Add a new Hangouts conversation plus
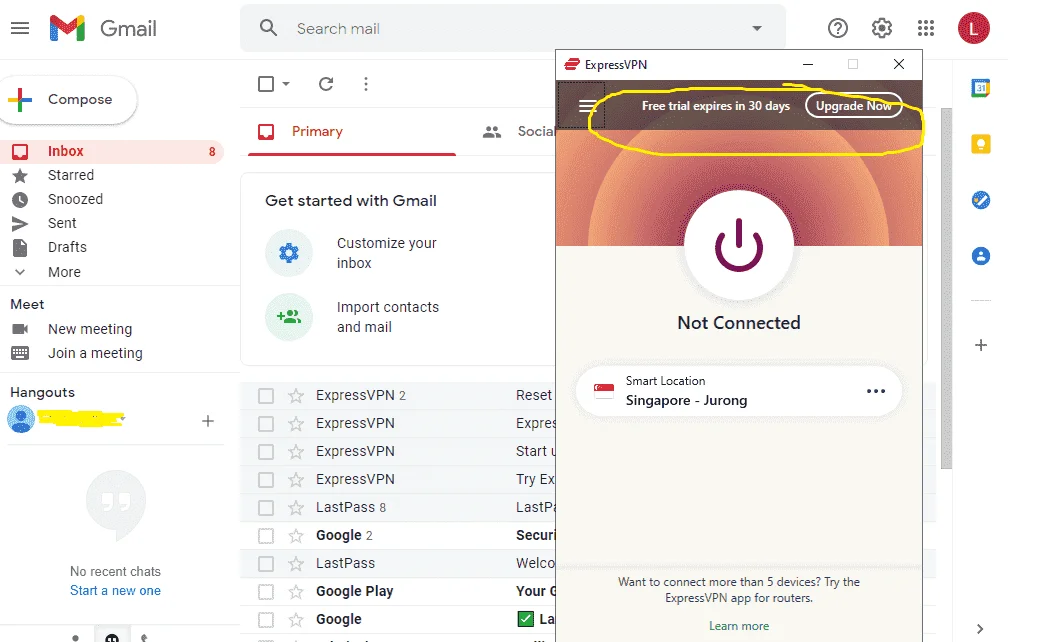The image size is (1038, 642). pyautogui.click(x=208, y=421)
